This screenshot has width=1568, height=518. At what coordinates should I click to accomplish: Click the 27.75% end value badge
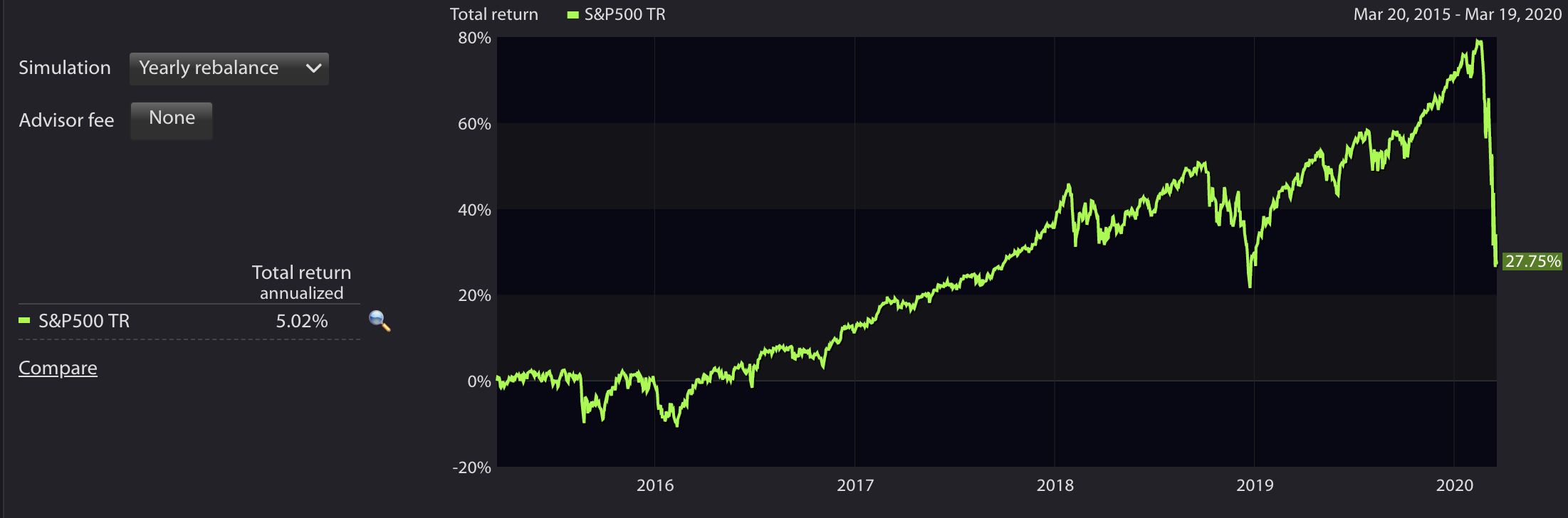pos(1532,261)
